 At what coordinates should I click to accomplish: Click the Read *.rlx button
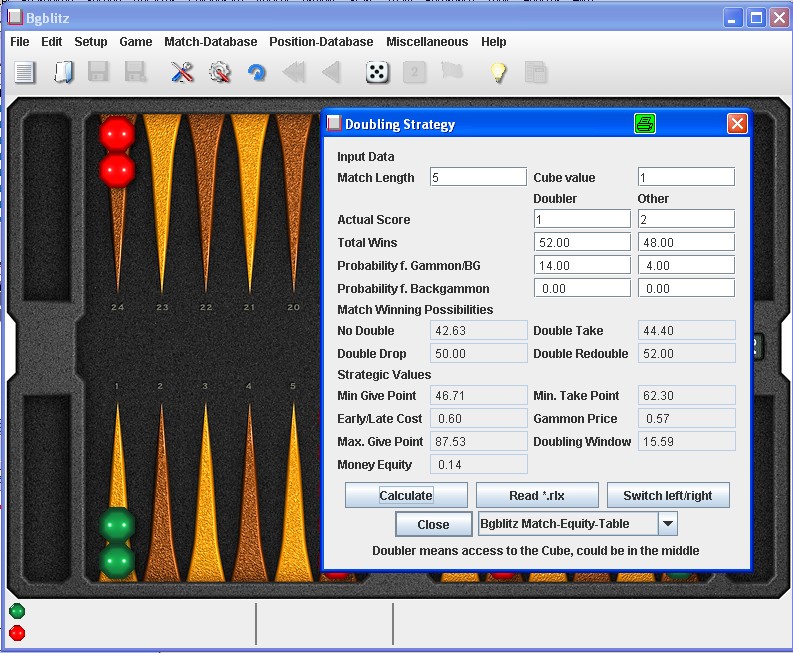click(x=537, y=495)
